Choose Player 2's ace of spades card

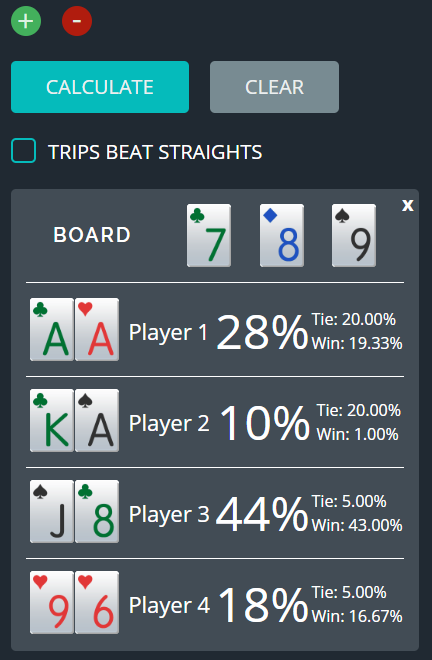tap(97, 420)
